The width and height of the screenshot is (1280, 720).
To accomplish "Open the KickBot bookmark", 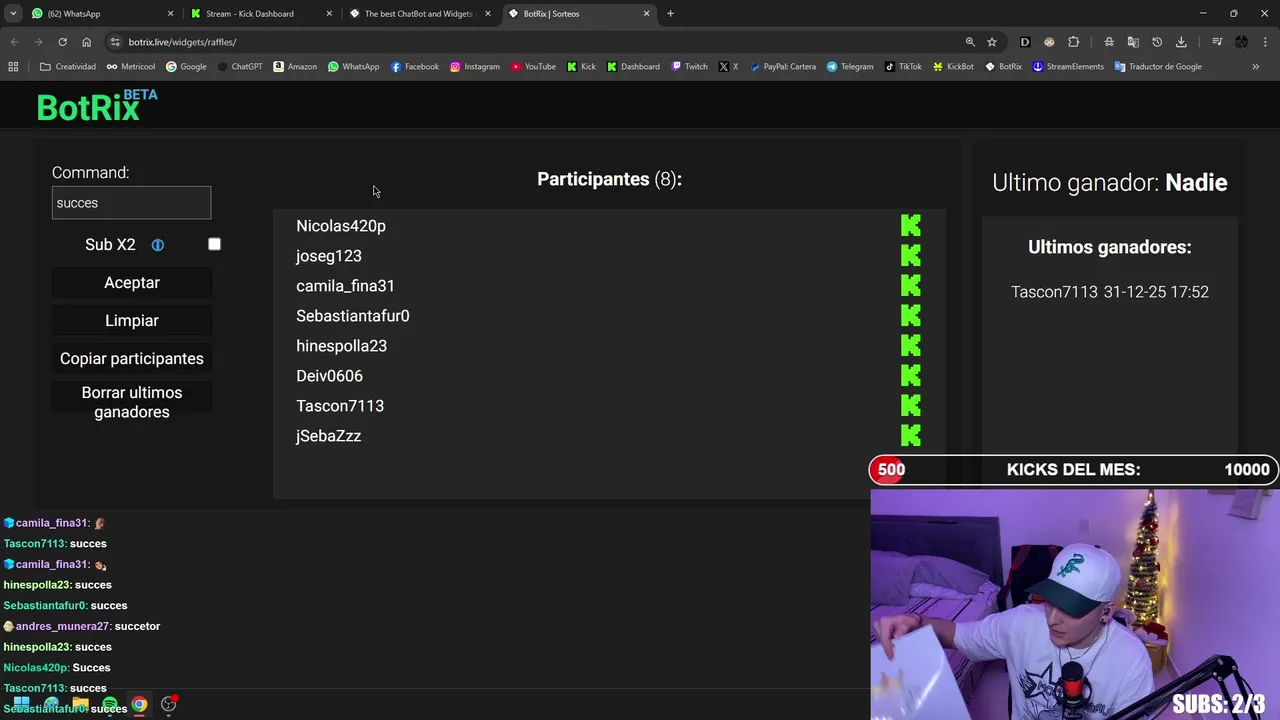I will click(953, 67).
